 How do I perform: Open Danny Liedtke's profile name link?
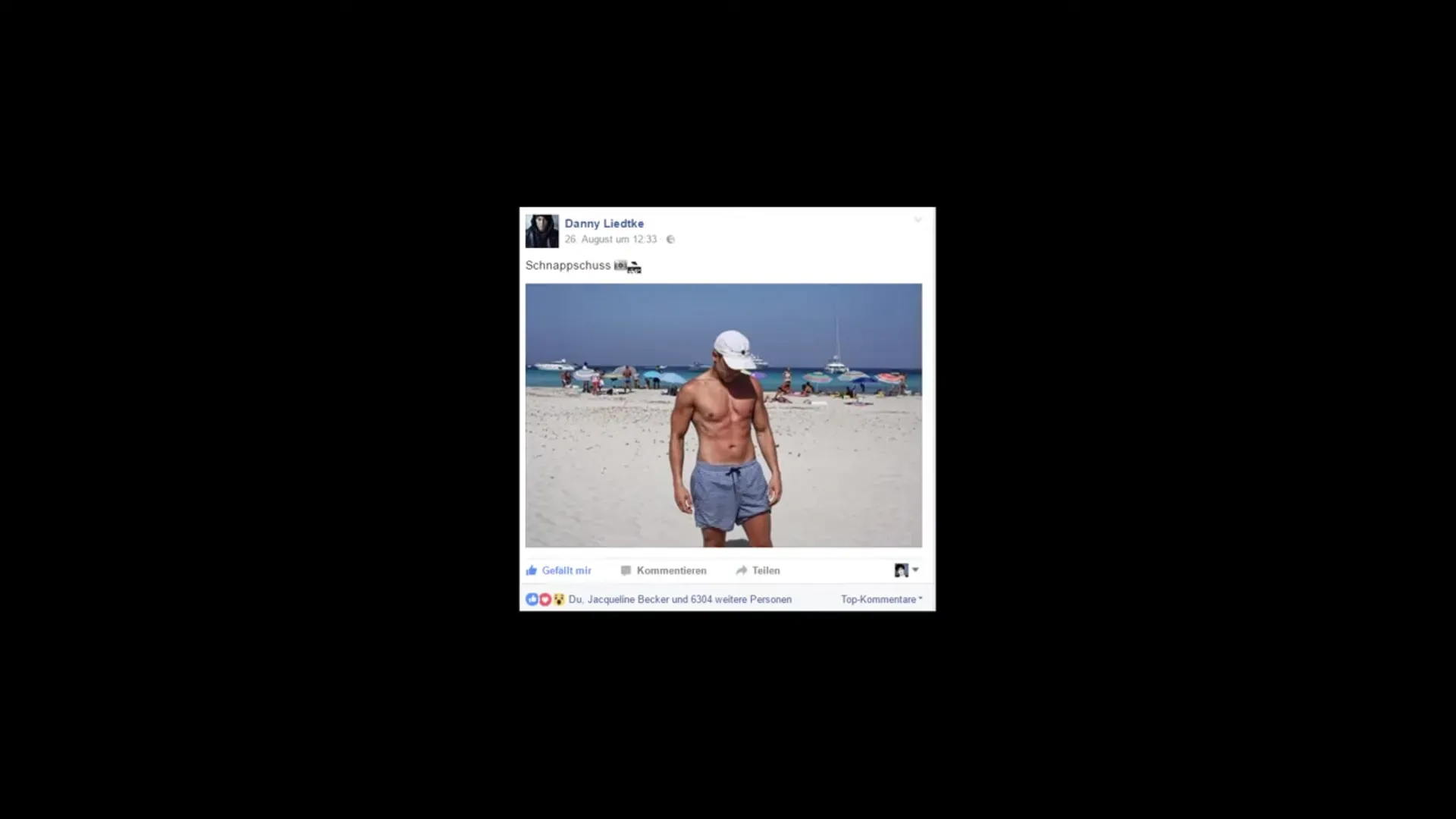(604, 224)
